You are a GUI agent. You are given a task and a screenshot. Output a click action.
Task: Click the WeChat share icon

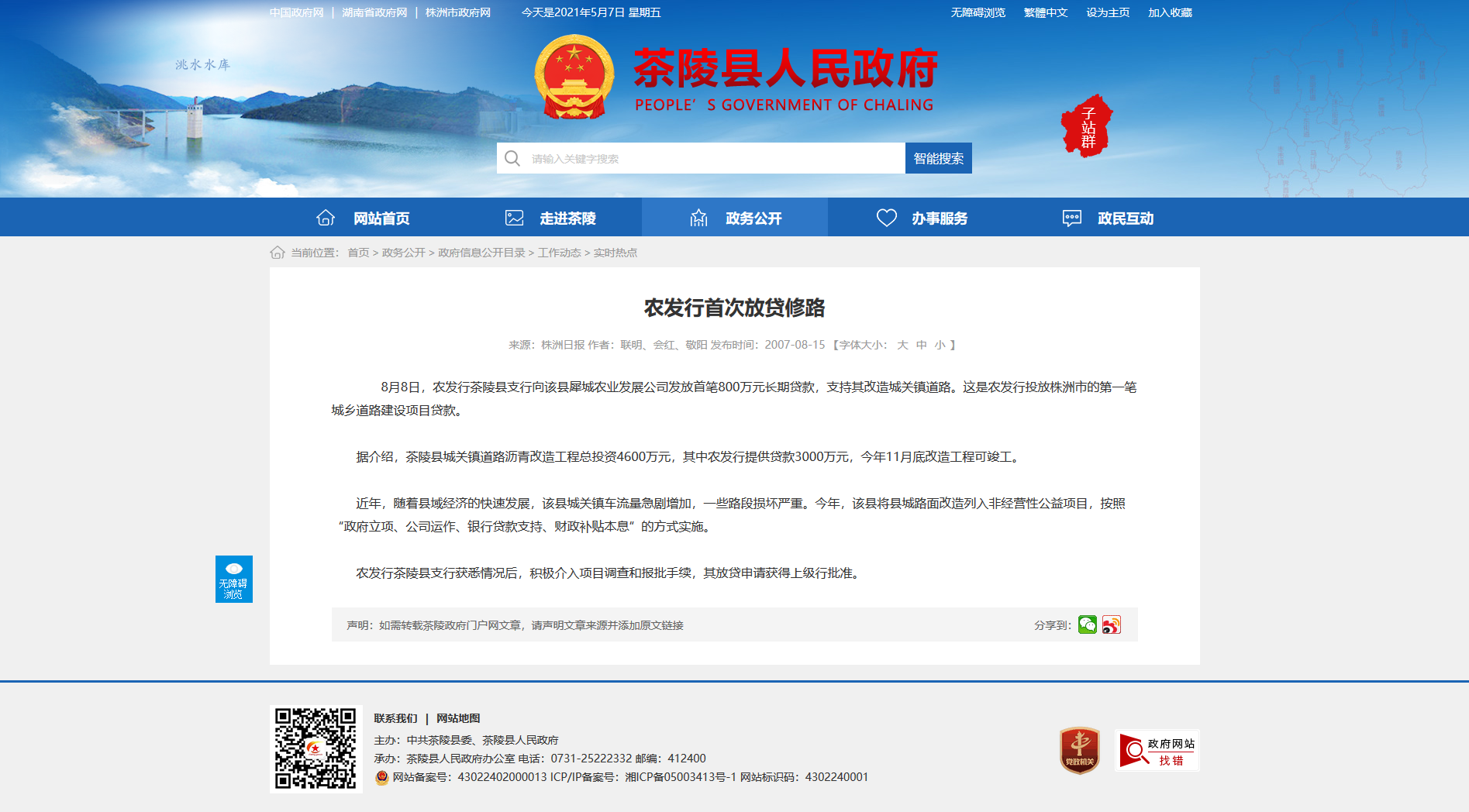tap(1087, 624)
